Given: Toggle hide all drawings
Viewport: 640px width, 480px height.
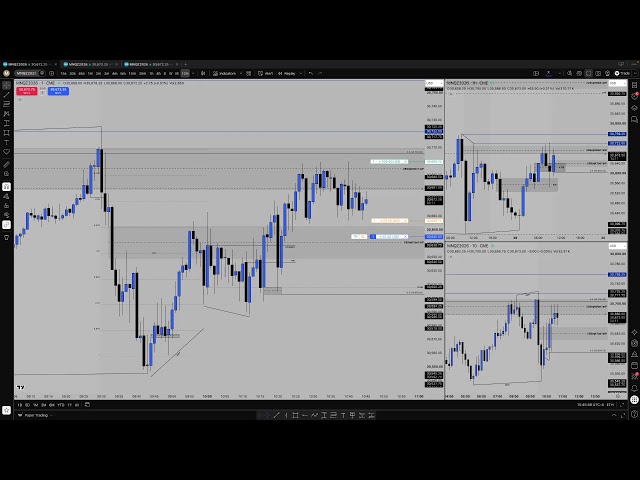Looking at the screenshot, I should click(x=6, y=215).
